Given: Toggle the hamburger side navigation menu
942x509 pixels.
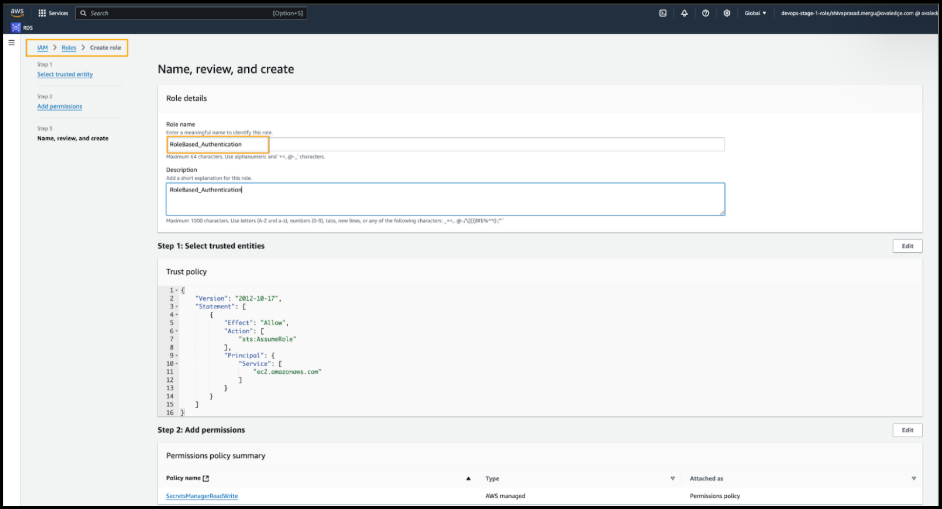Looking at the screenshot, I should pyautogui.click(x=11, y=43).
